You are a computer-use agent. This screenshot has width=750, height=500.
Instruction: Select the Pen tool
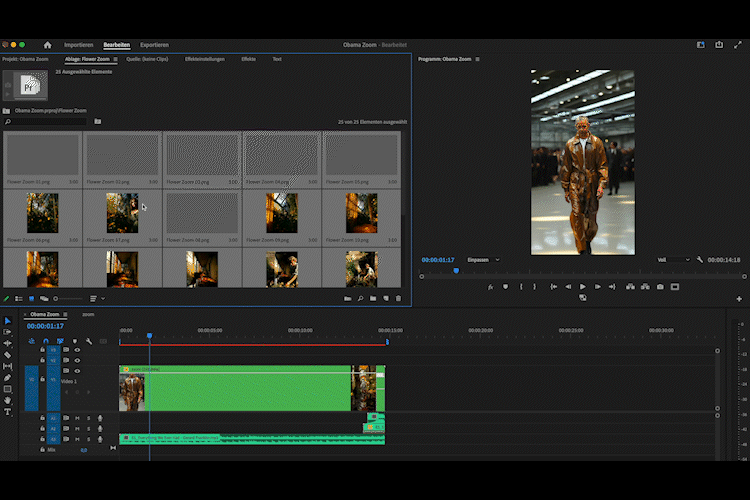(7, 378)
